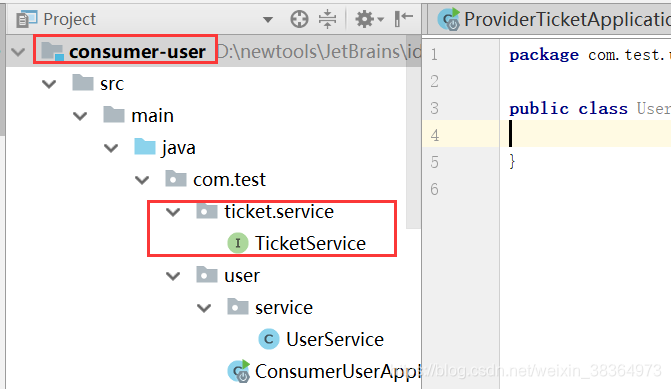Click the closing brace on line 5
This screenshot has height=389, width=671.
[512, 162]
